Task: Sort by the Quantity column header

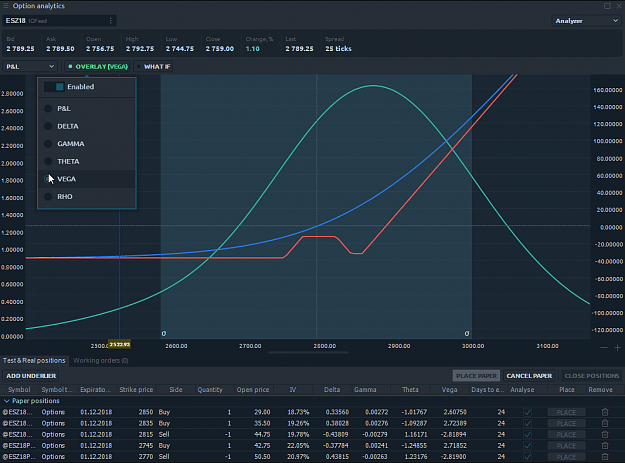Action: click(210, 390)
